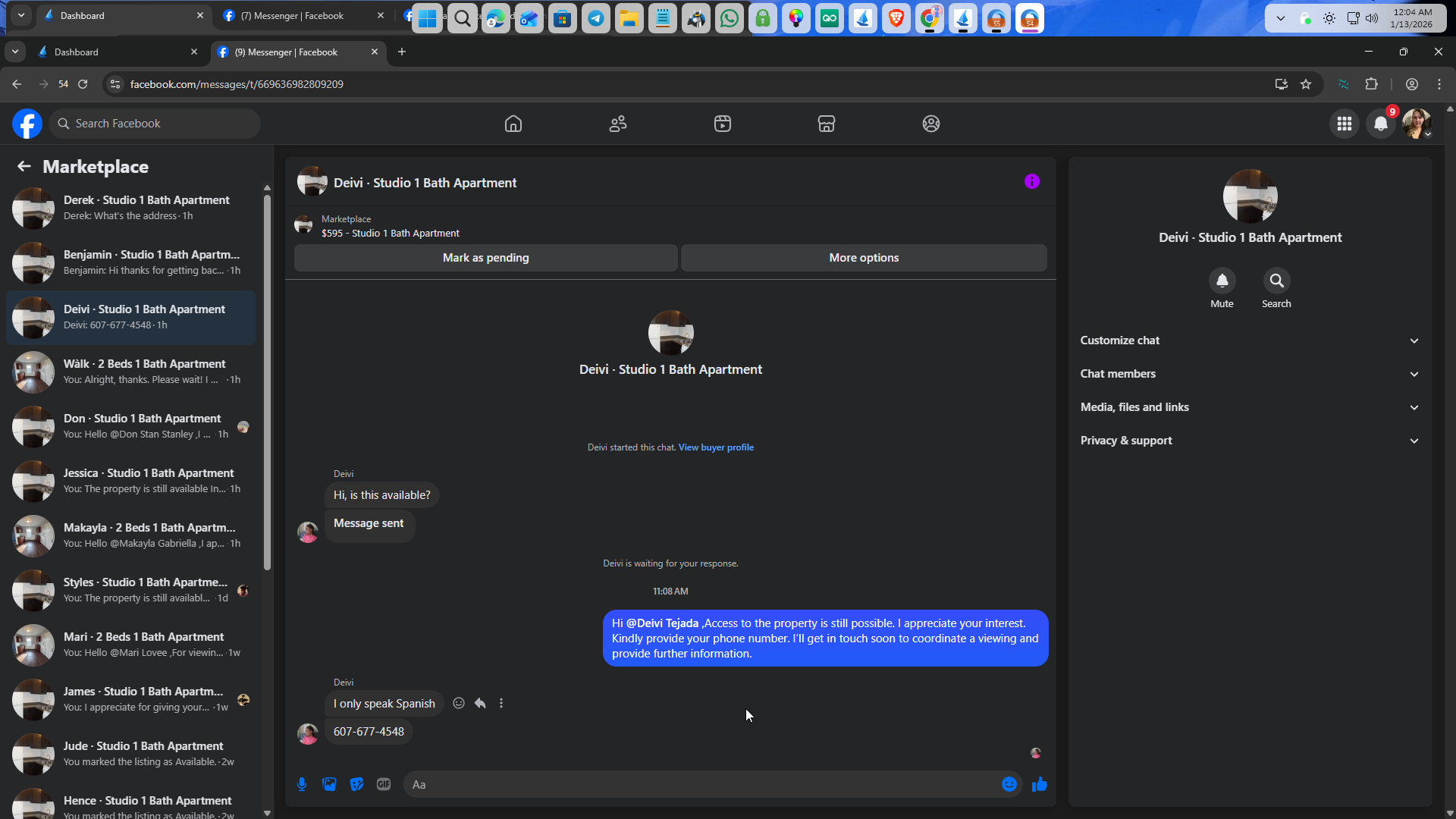Open the sticker picker icon
Viewport: 1456px width, 819px height.
(x=356, y=784)
